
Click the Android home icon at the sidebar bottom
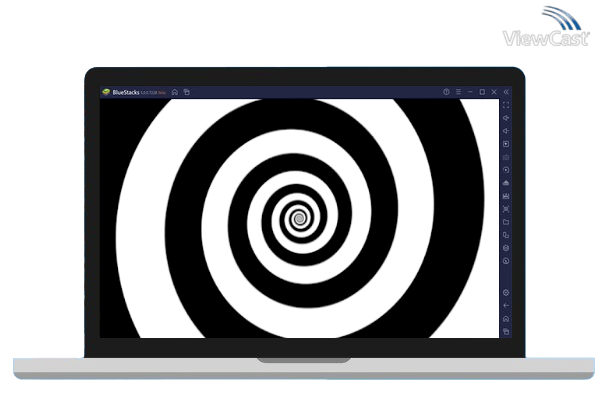[x=506, y=319]
